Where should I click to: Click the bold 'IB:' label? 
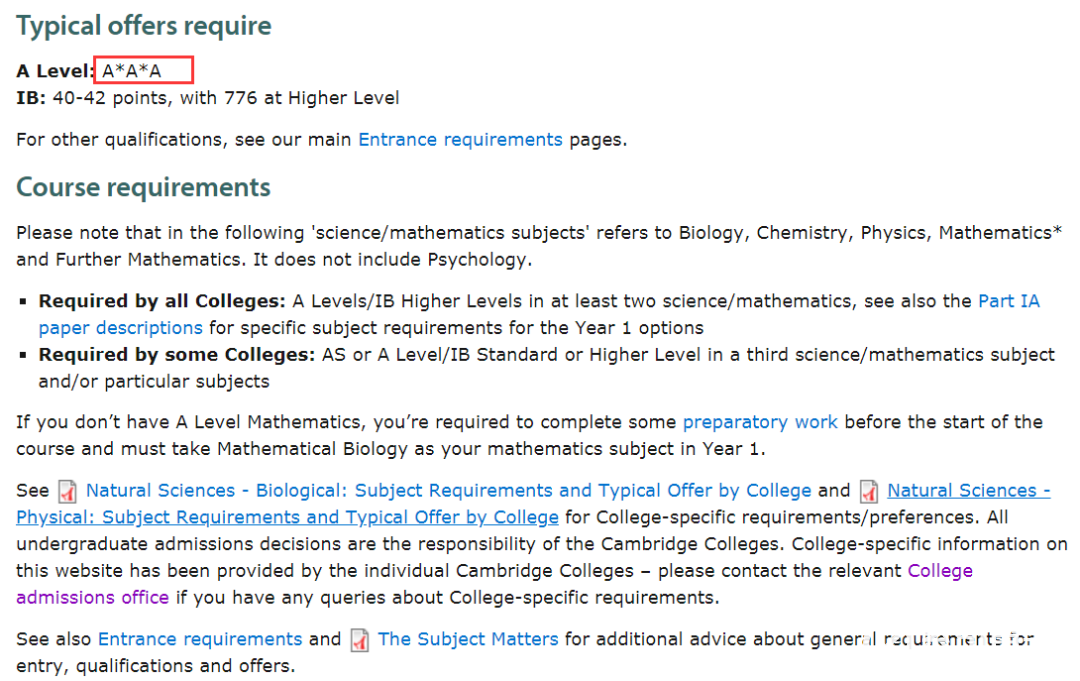(x=31, y=98)
